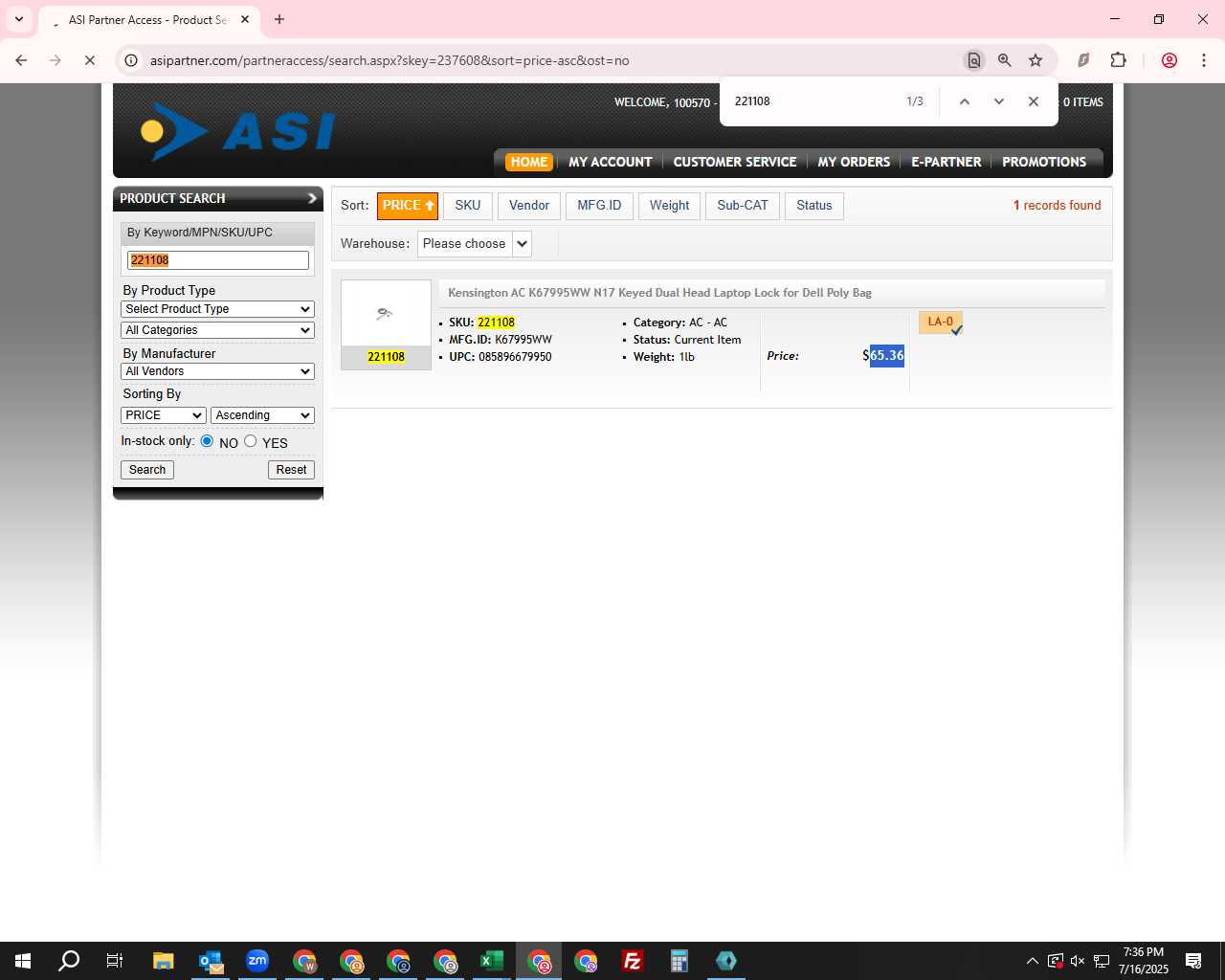Sort results by PRICE
Screen dimensions: 1225x980
pyautogui.click(x=408, y=206)
